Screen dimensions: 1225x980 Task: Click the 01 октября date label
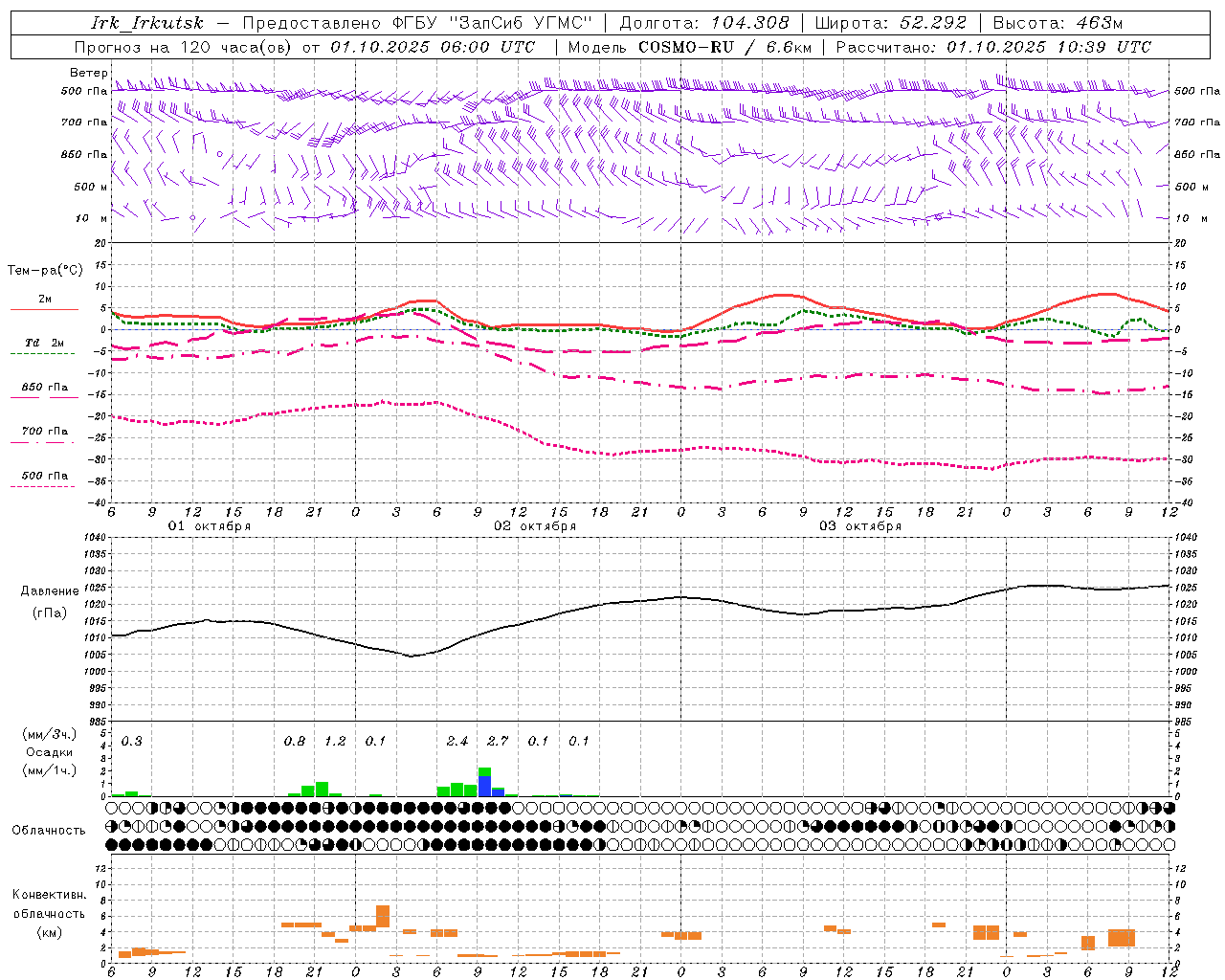tap(210, 526)
